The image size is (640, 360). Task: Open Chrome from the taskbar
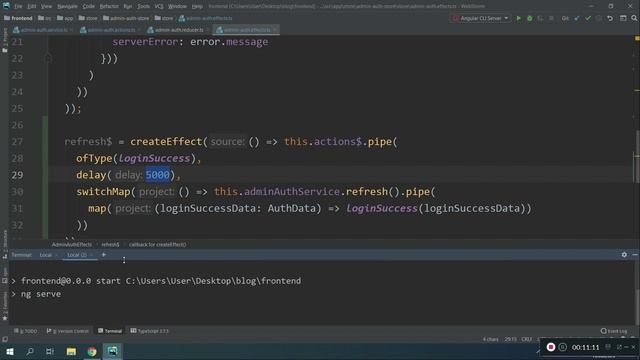tap(92, 351)
